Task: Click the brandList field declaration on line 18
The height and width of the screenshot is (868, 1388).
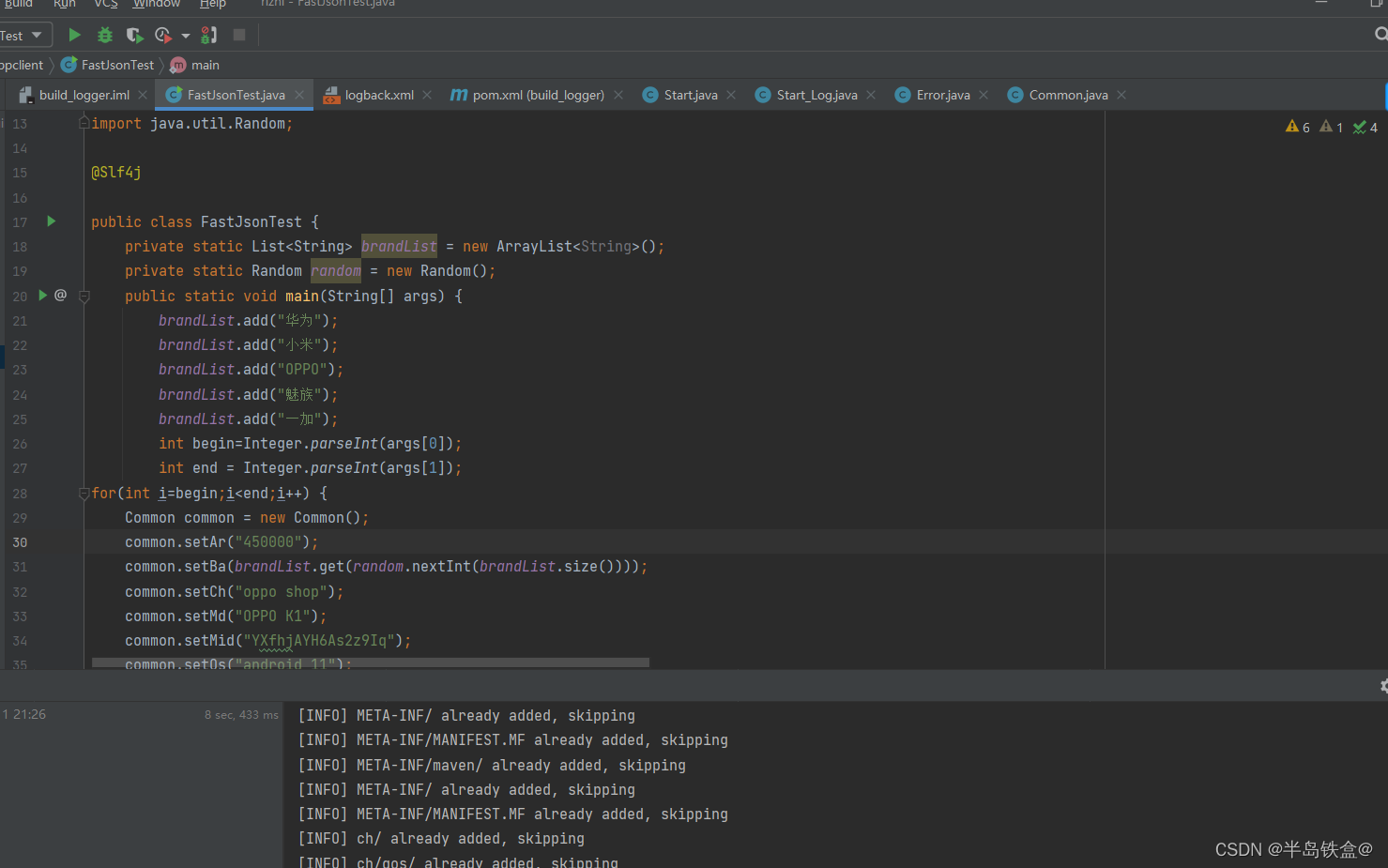Action: click(399, 247)
